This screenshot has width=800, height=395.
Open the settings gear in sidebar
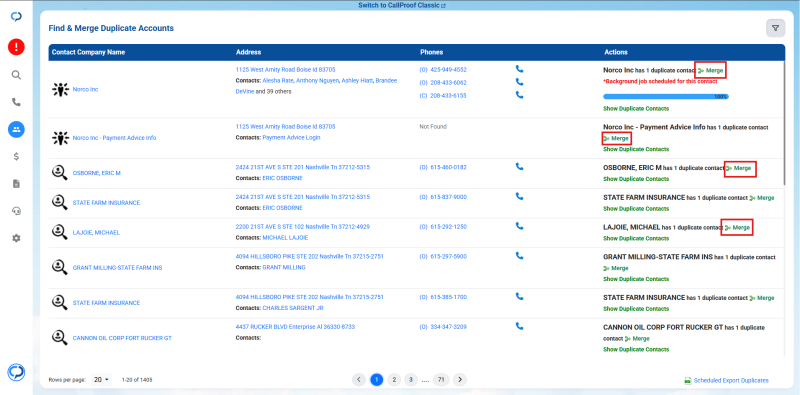pyautogui.click(x=16, y=238)
